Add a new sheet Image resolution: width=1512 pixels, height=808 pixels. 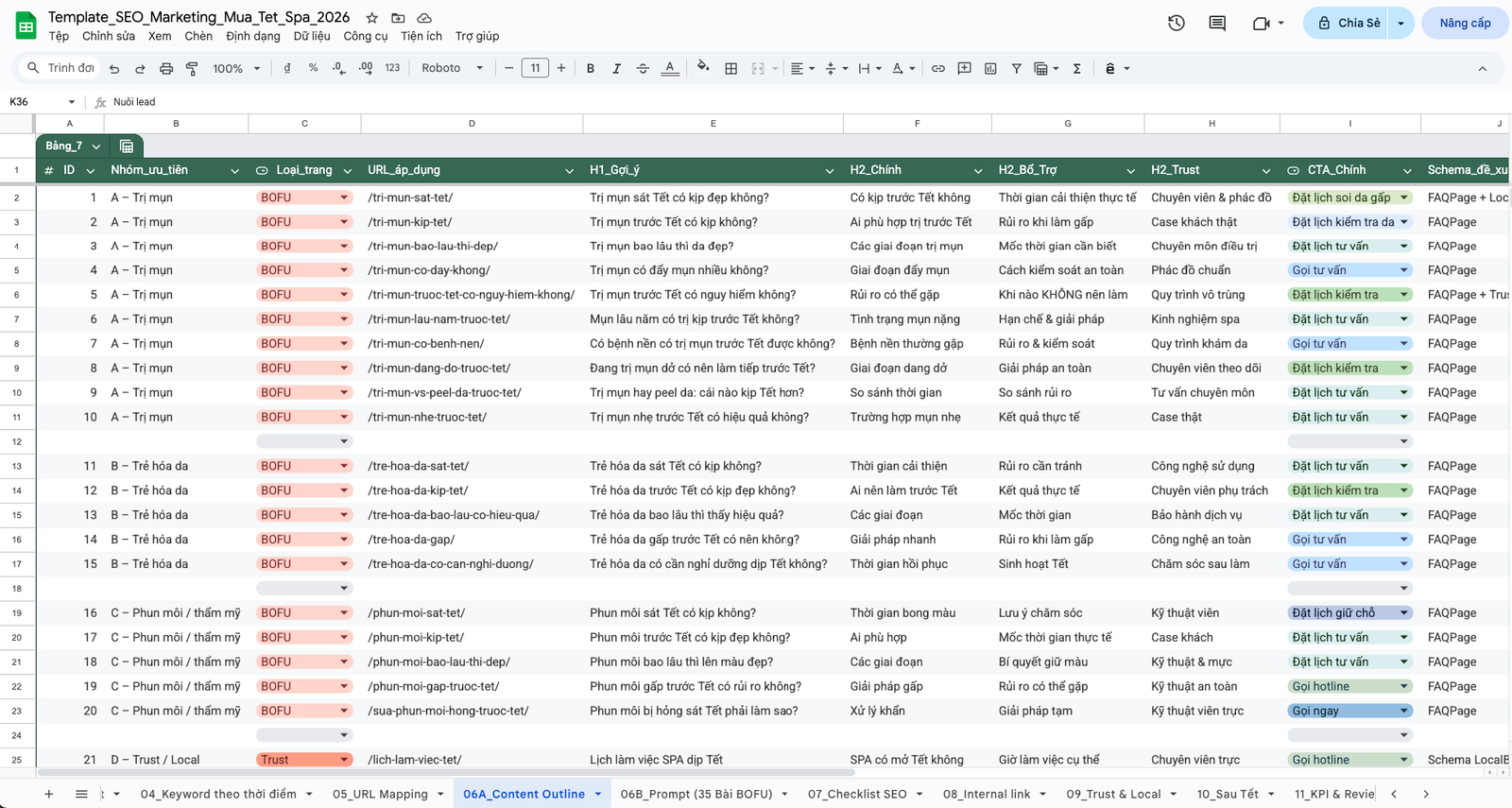tap(49, 794)
